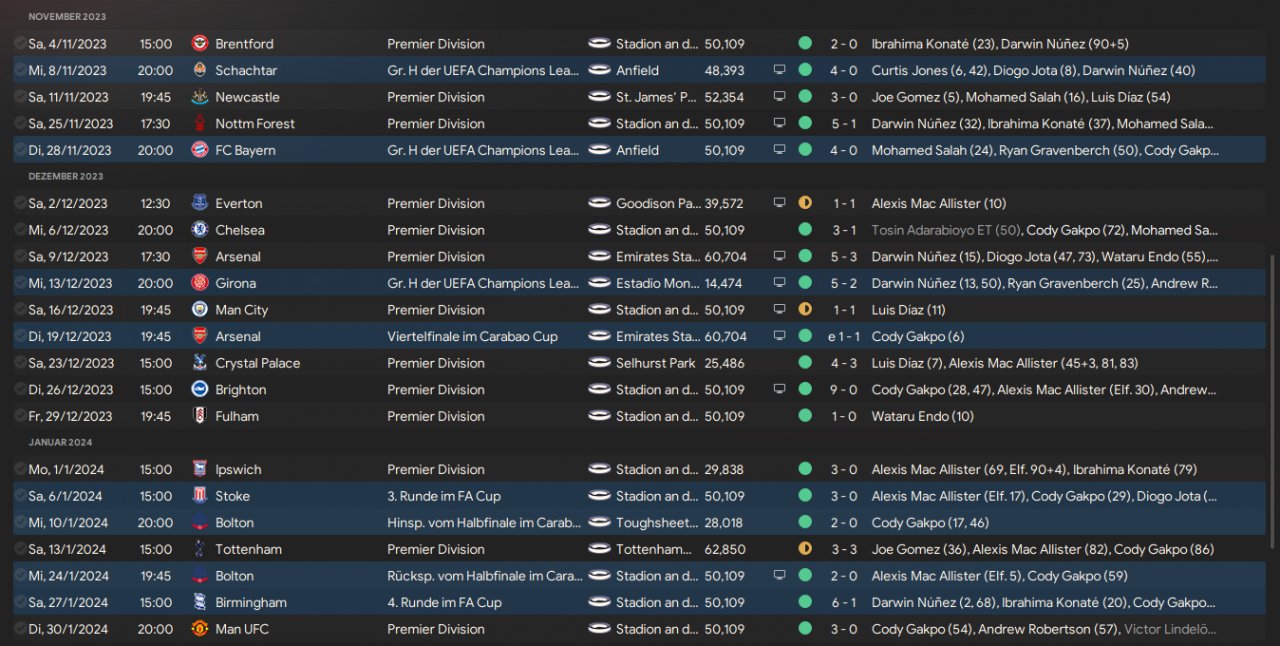Open the 4. Runde im FA Cup competition link
The image size is (1280, 646).
(444, 602)
